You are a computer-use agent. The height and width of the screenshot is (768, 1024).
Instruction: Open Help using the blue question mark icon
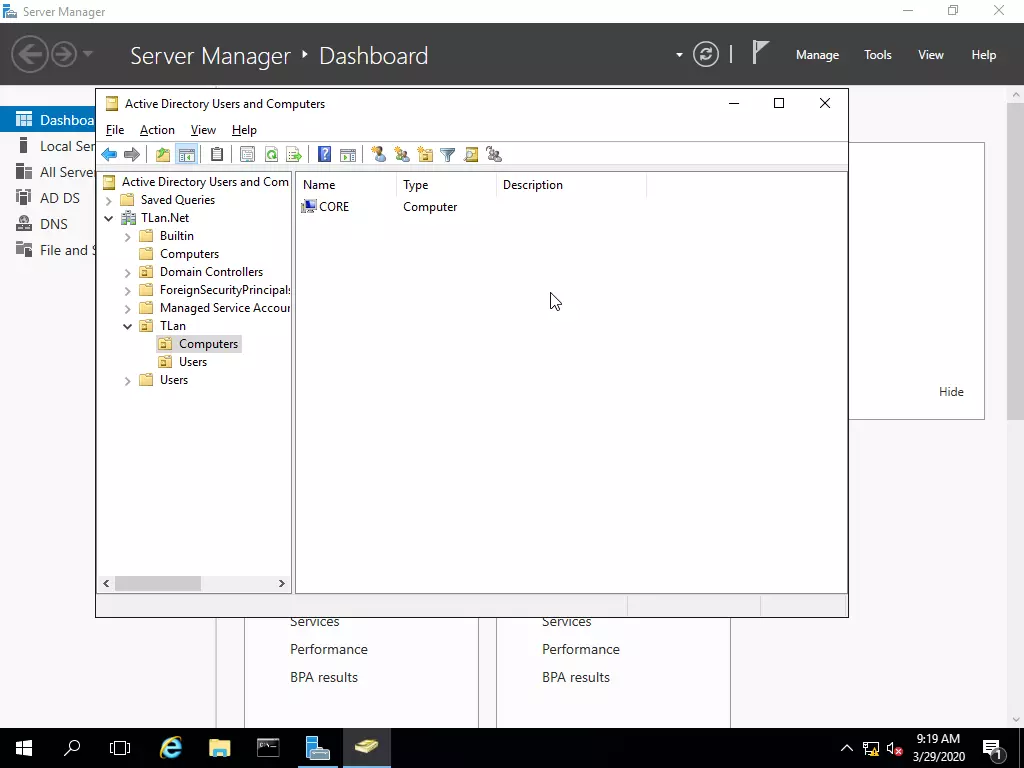pyautogui.click(x=325, y=155)
